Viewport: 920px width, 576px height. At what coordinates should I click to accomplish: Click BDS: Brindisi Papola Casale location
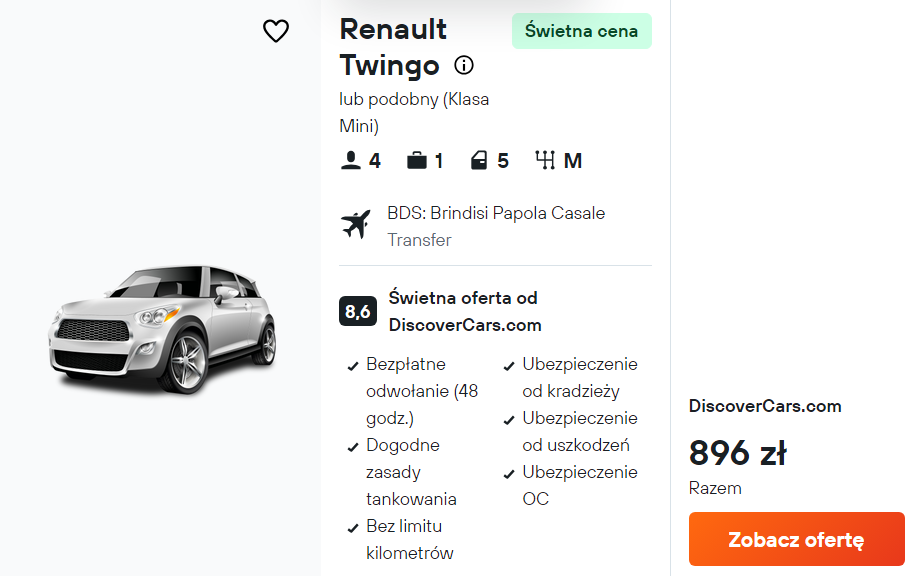pos(496,213)
